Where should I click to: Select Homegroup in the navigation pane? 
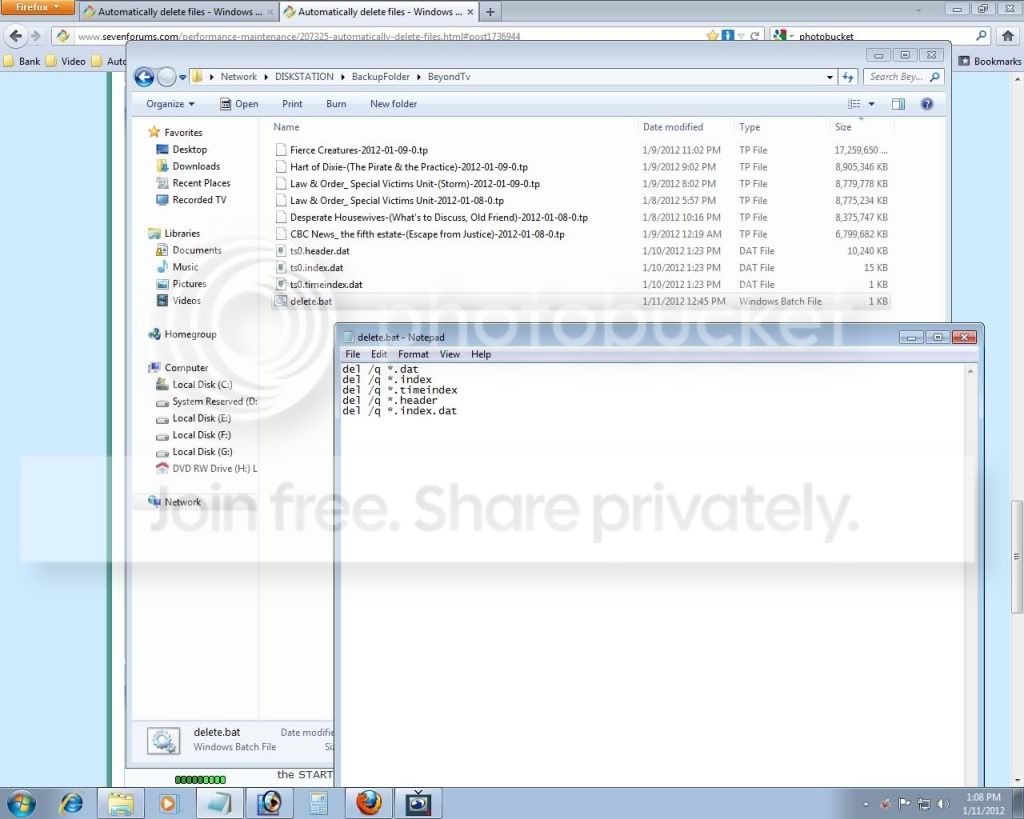pyautogui.click(x=183, y=334)
